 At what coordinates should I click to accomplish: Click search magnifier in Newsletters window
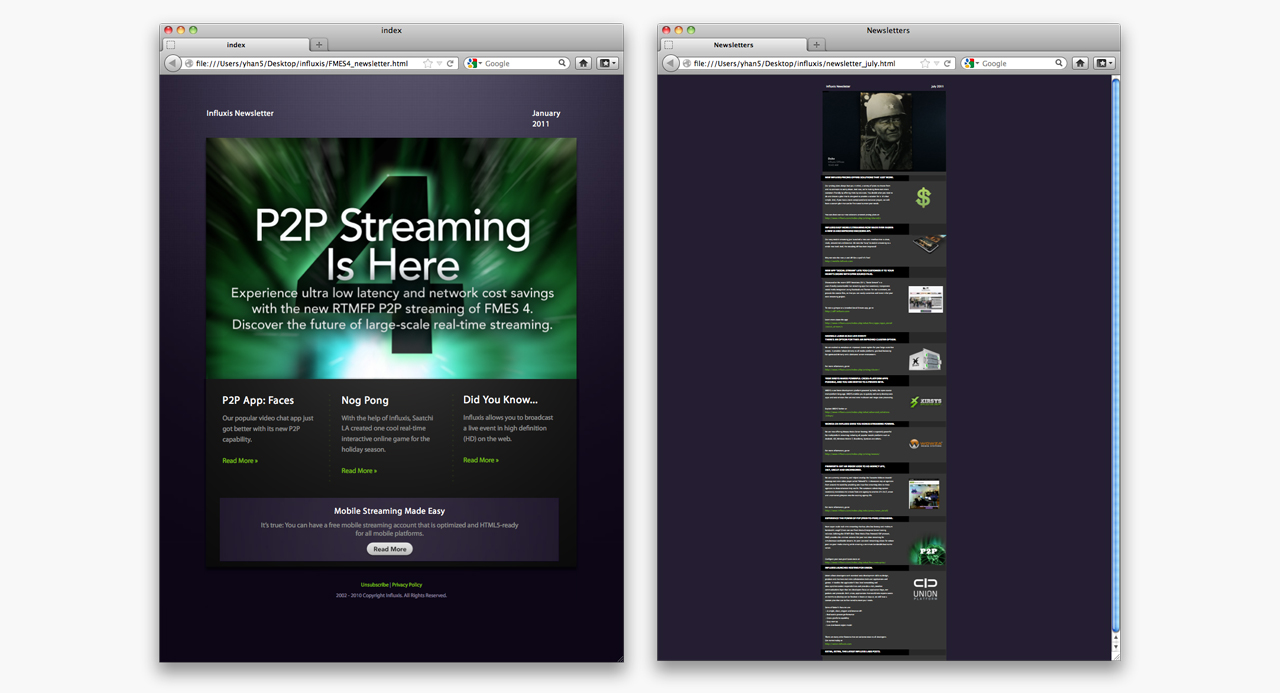coord(1059,63)
